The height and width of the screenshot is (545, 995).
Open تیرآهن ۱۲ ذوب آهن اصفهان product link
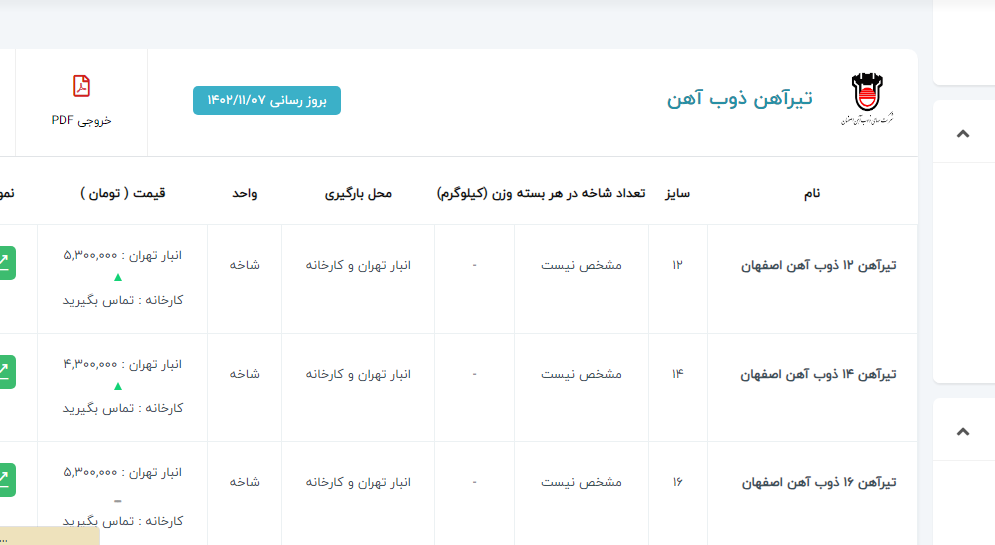click(818, 266)
